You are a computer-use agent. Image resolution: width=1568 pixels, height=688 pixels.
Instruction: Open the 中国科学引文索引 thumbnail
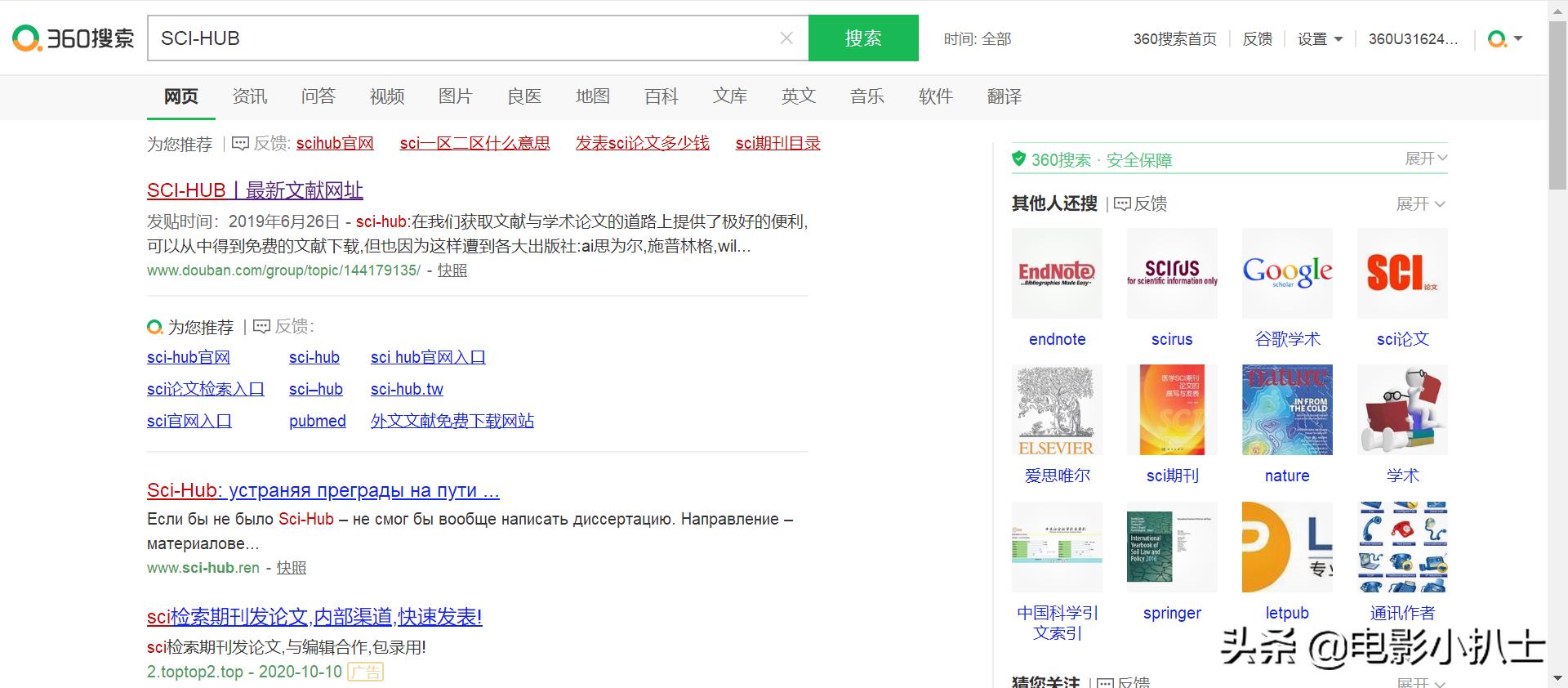coord(1057,547)
